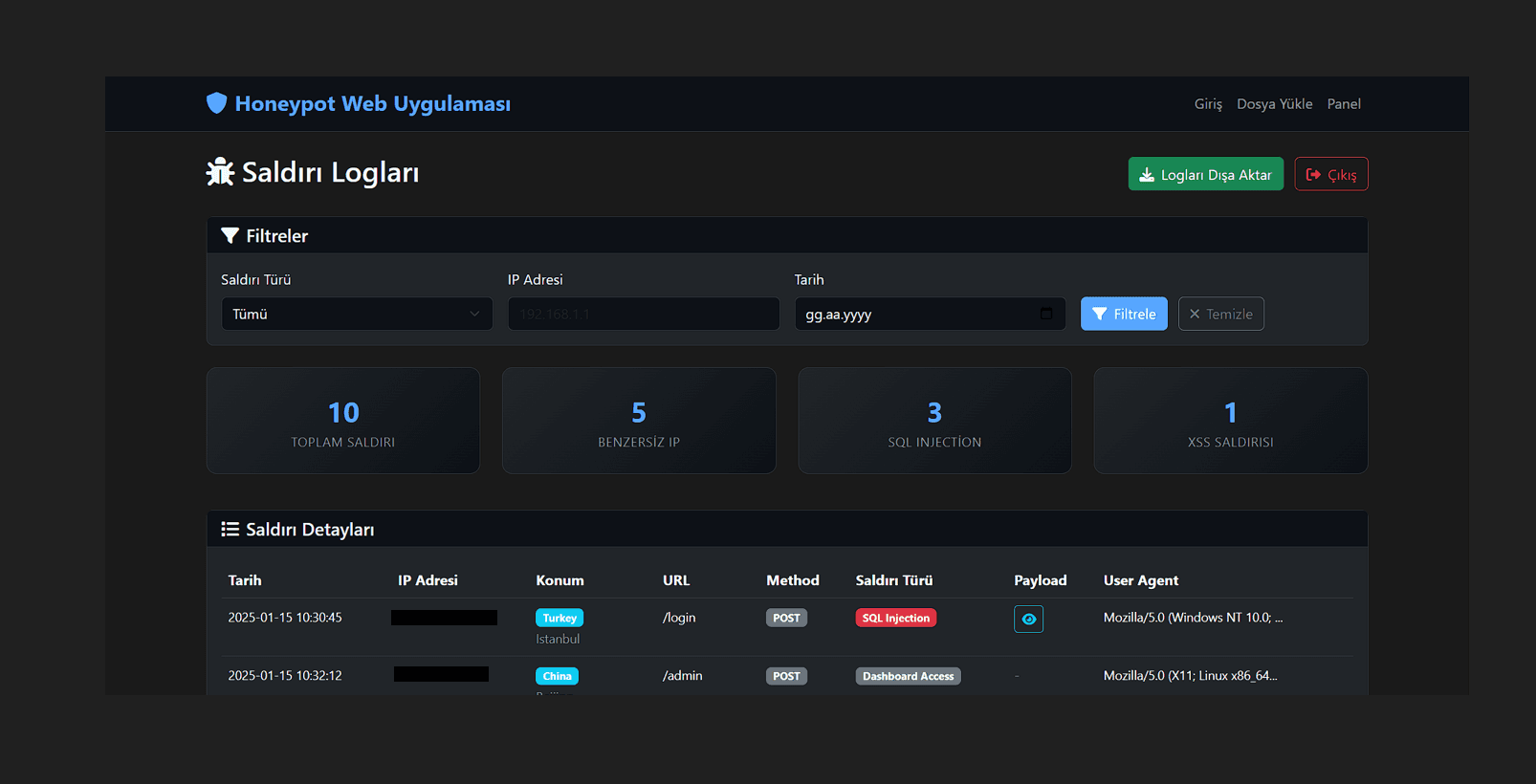The image size is (1536, 784).
Task: Clear filters with the Temizle button
Action: click(1221, 314)
